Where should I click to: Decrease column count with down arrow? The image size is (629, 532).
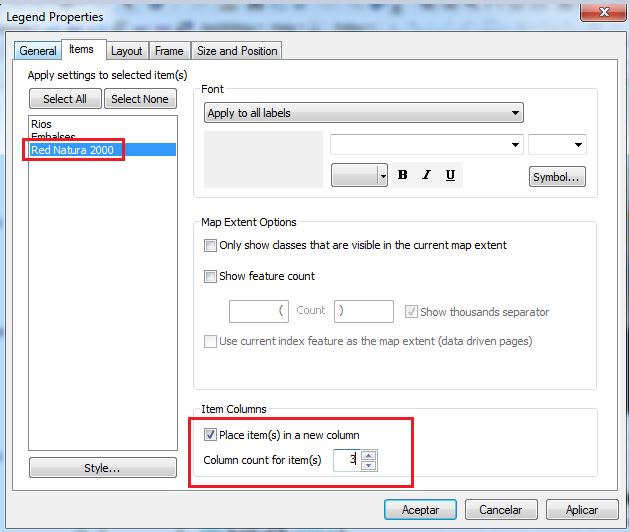369,465
